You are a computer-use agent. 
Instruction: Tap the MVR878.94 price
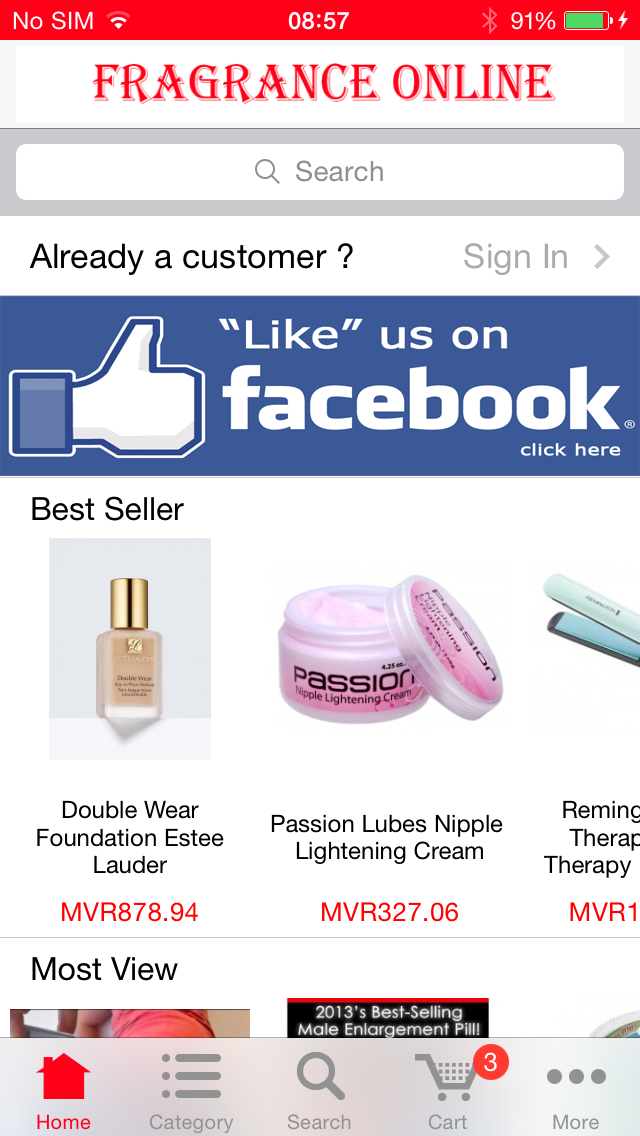click(130, 912)
